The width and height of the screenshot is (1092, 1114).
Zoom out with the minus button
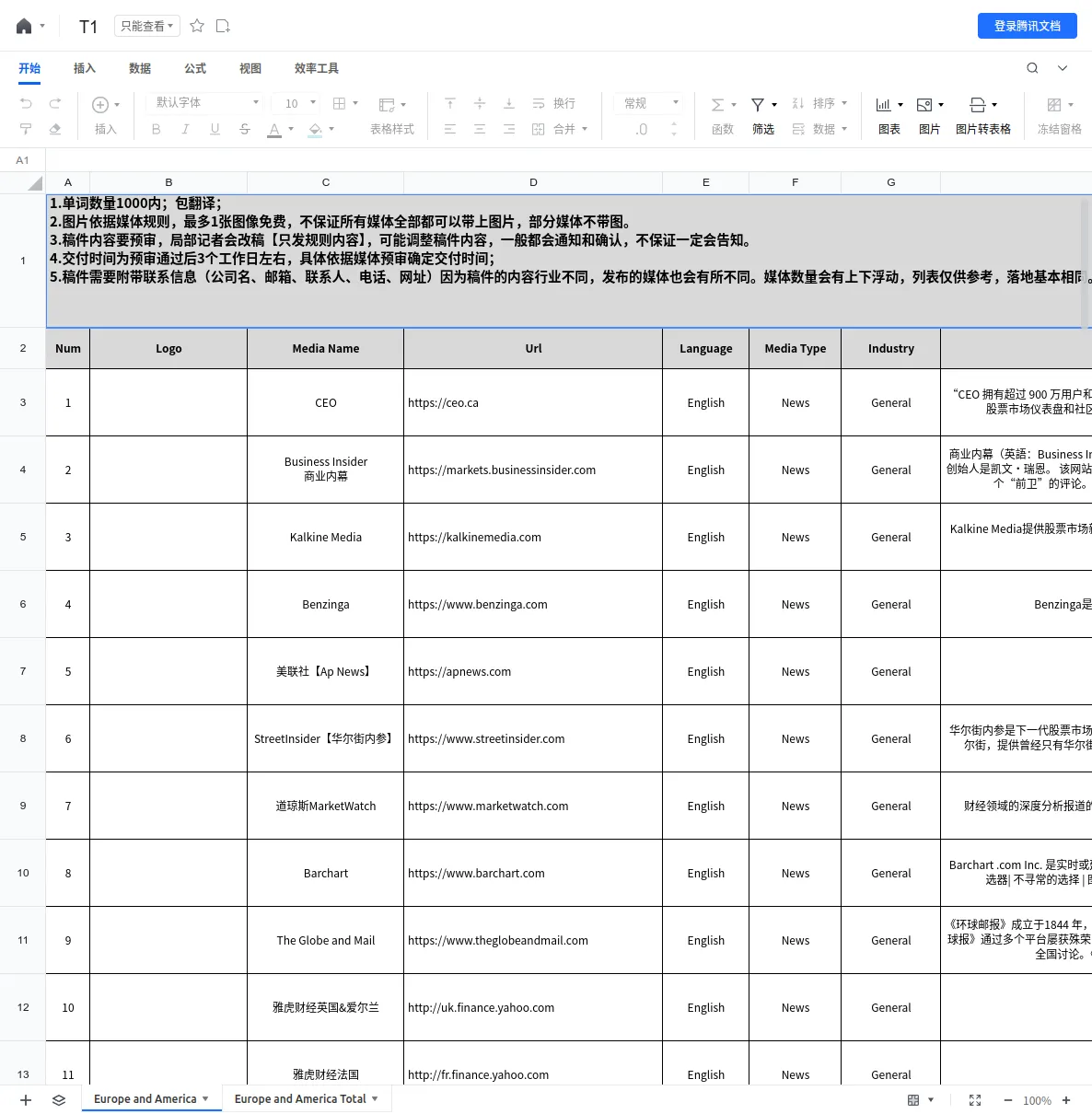[1007, 1100]
